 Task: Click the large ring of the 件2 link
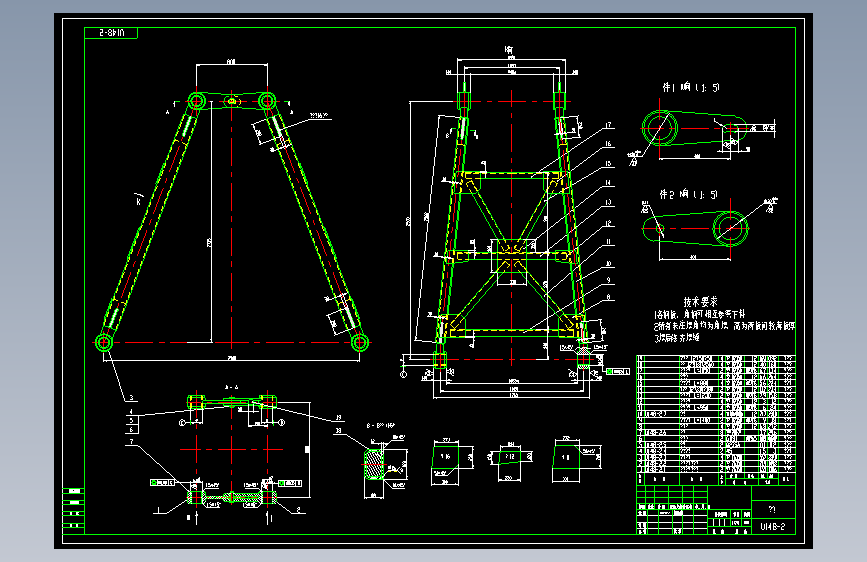(x=730, y=228)
